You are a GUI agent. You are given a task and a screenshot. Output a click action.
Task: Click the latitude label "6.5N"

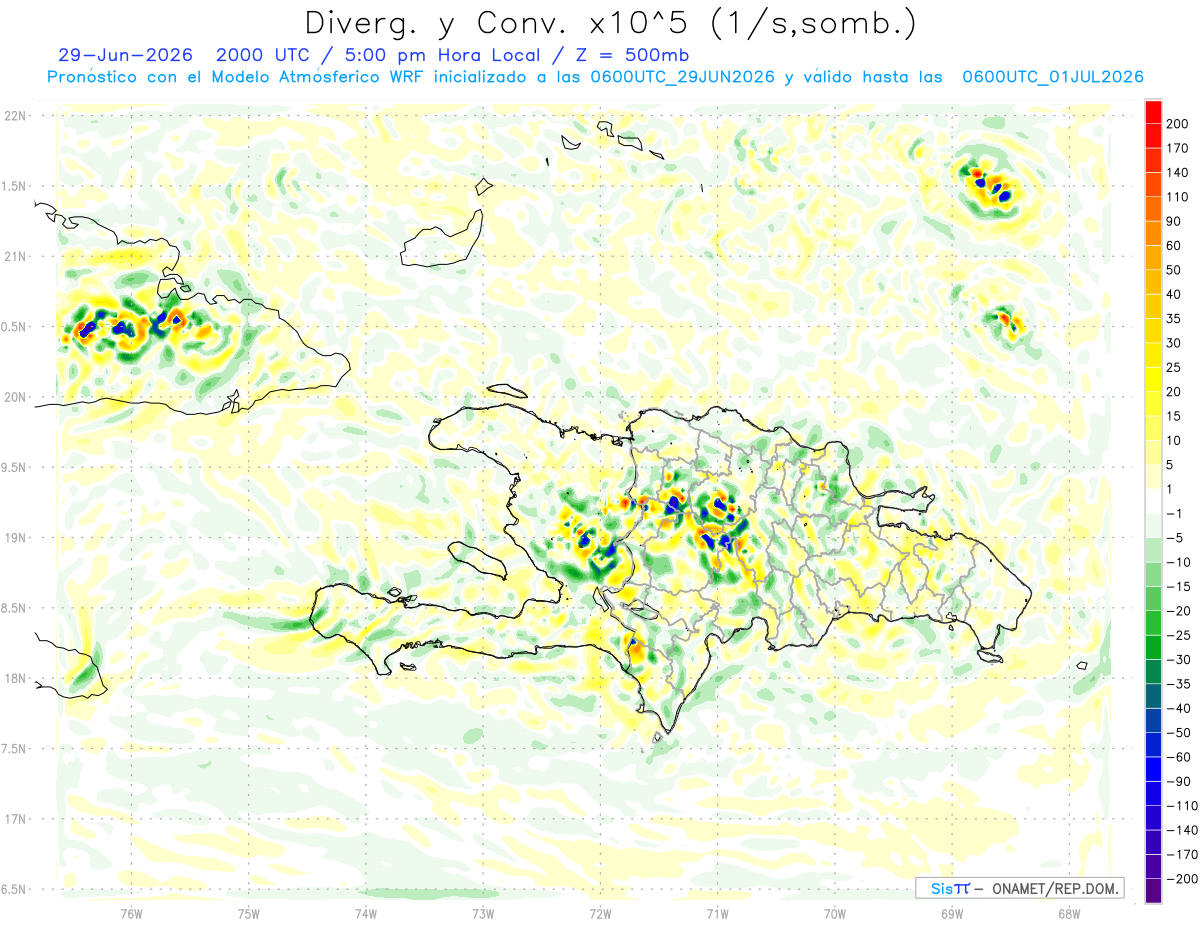[14, 889]
